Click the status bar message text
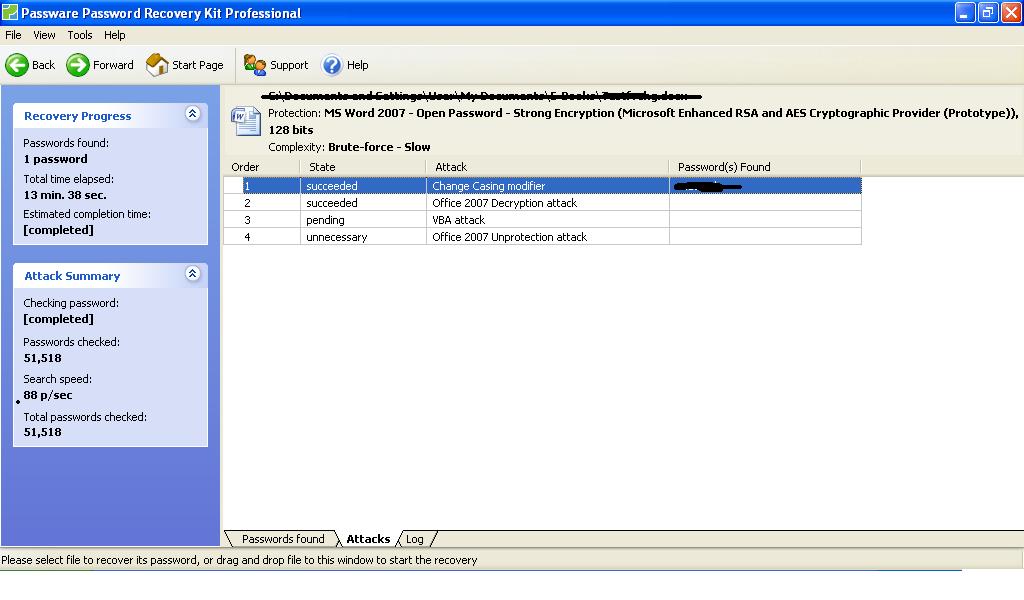1024x600 pixels. [x=239, y=560]
